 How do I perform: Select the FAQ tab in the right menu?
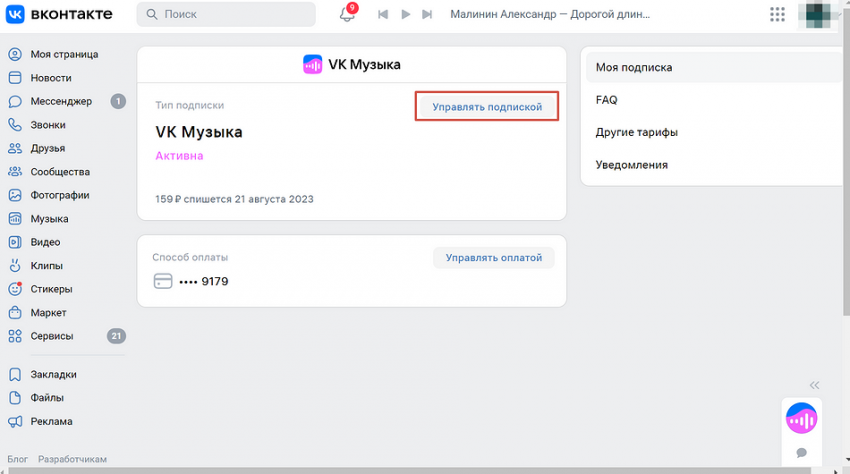point(606,100)
